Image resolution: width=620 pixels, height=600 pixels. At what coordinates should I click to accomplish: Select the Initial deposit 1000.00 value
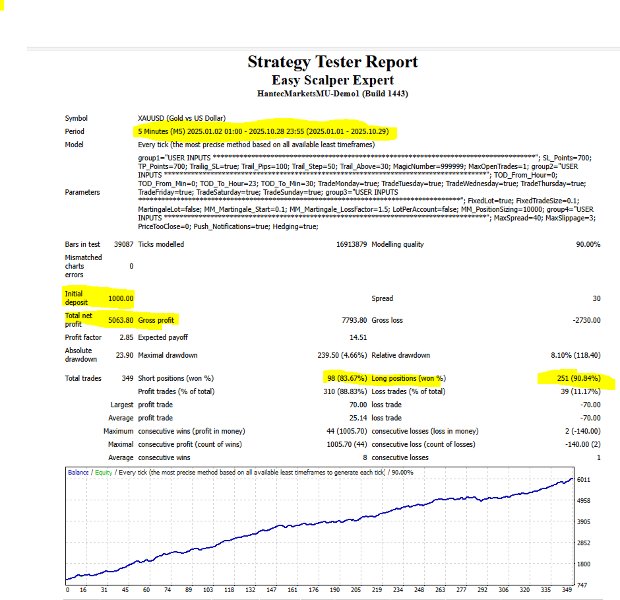pyautogui.click(x=121, y=298)
